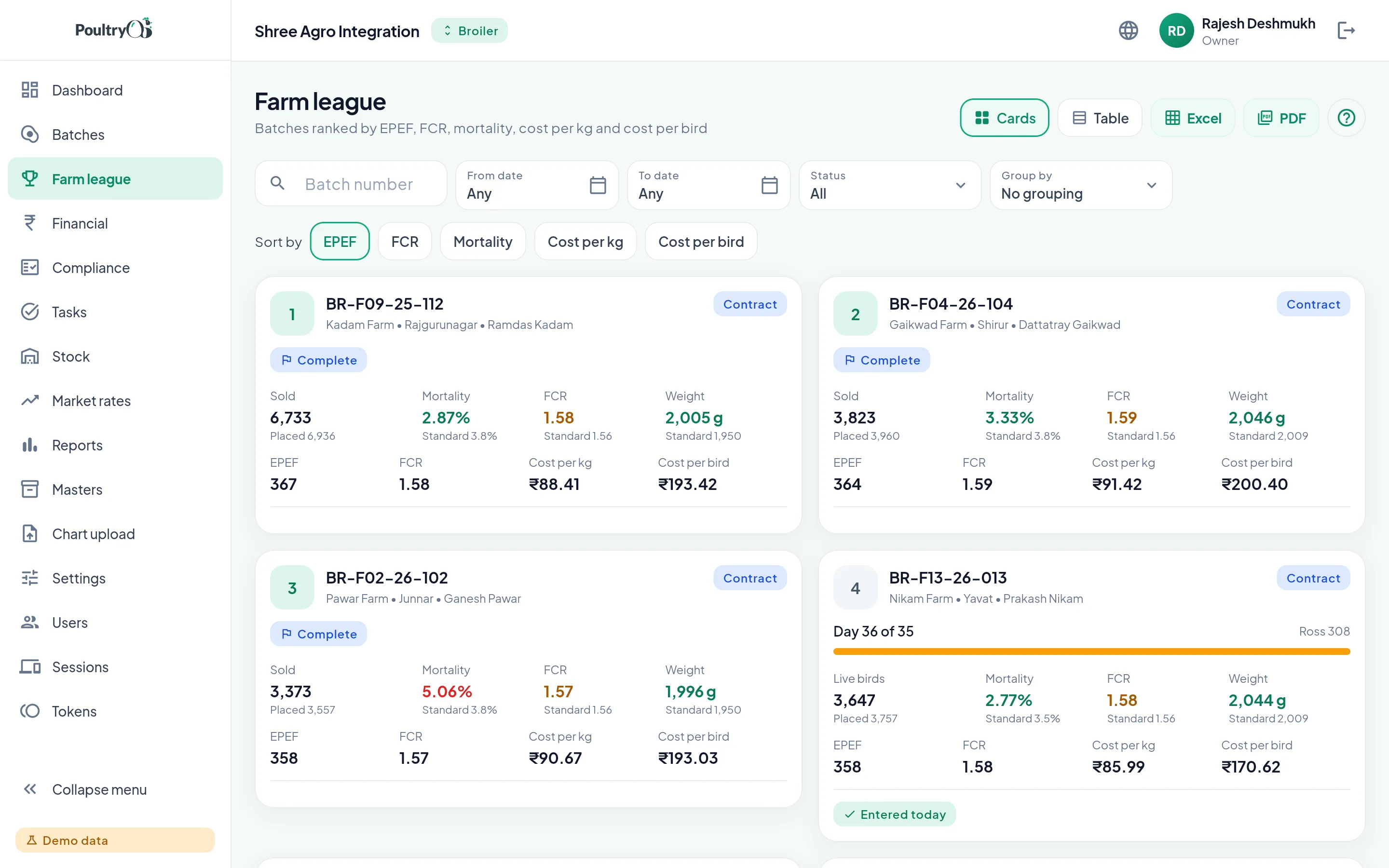Click the RD user avatar

pos(1176,30)
